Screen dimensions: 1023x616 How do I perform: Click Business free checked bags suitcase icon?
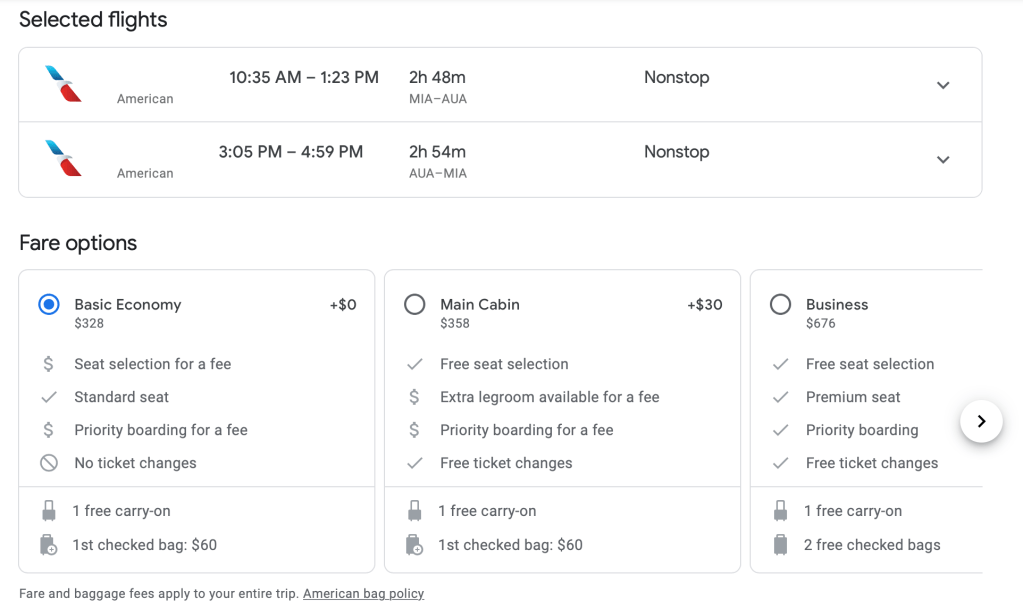tap(780, 545)
